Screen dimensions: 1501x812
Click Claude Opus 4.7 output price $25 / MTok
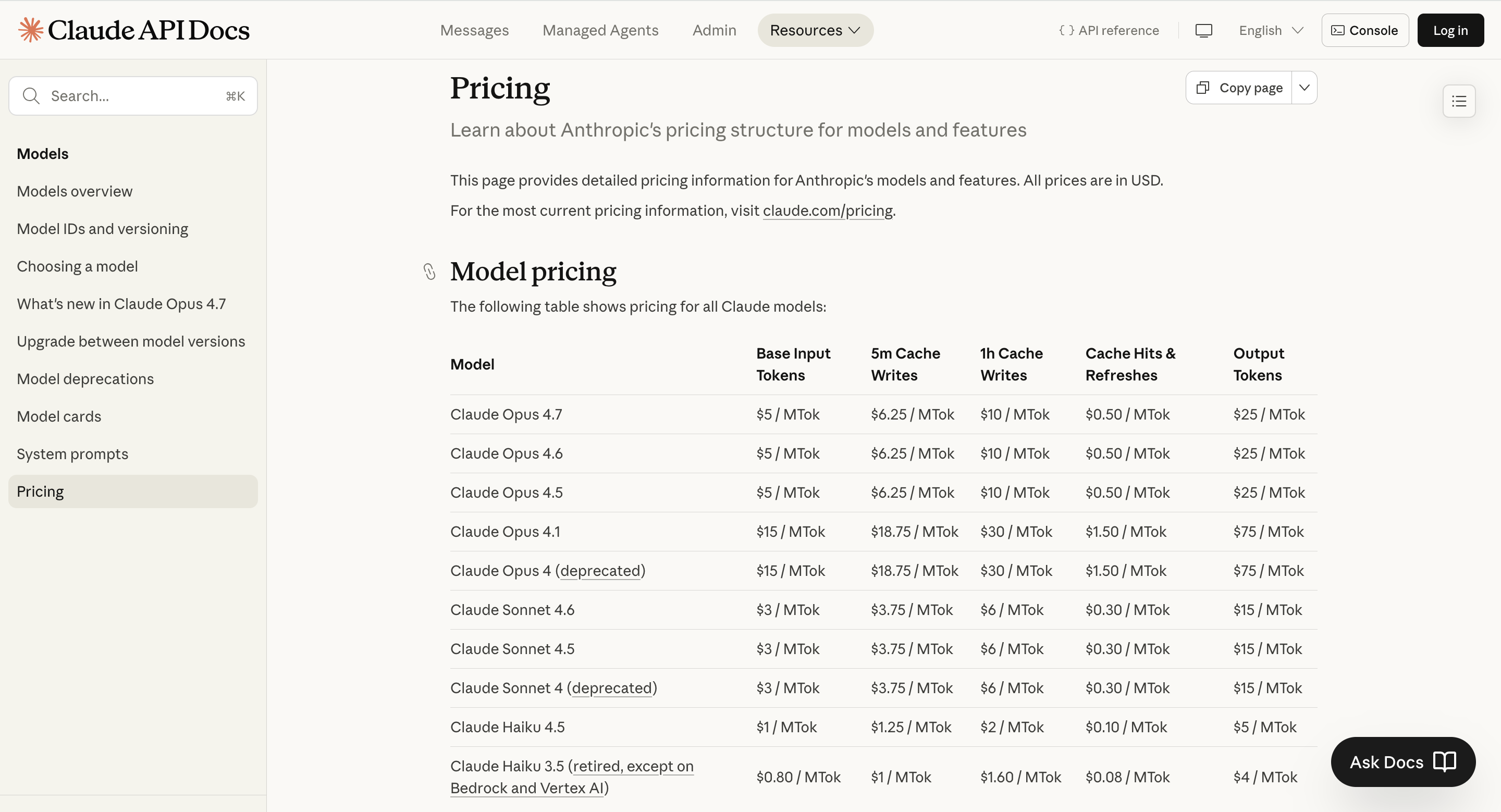pyautogui.click(x=1269, y=414)
